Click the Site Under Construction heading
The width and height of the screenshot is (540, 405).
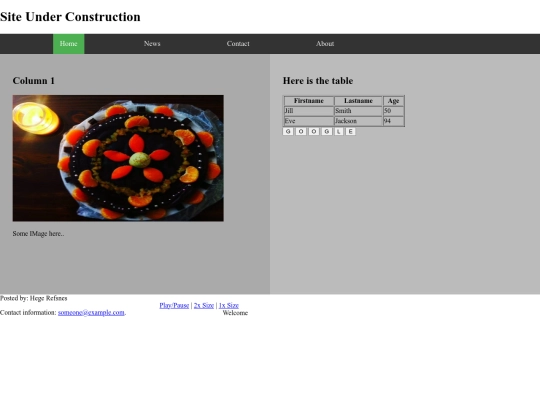pyautogui.click(x=70, y=17)
